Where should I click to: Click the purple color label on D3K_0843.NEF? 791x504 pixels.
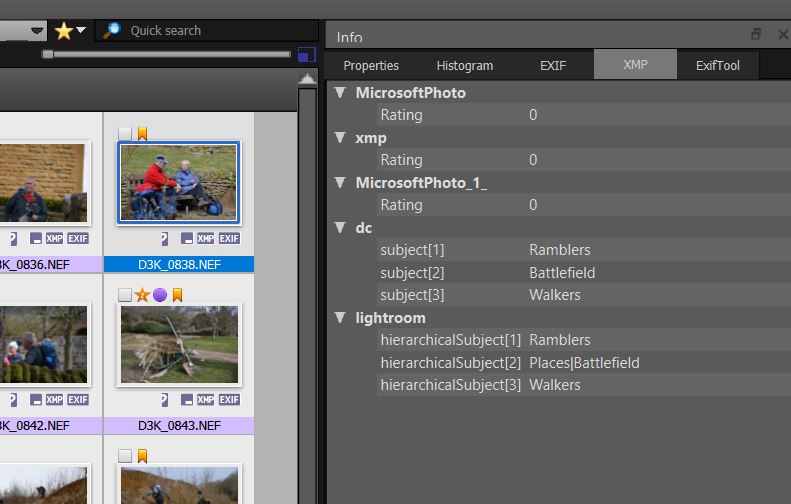(x=159, y=295)
